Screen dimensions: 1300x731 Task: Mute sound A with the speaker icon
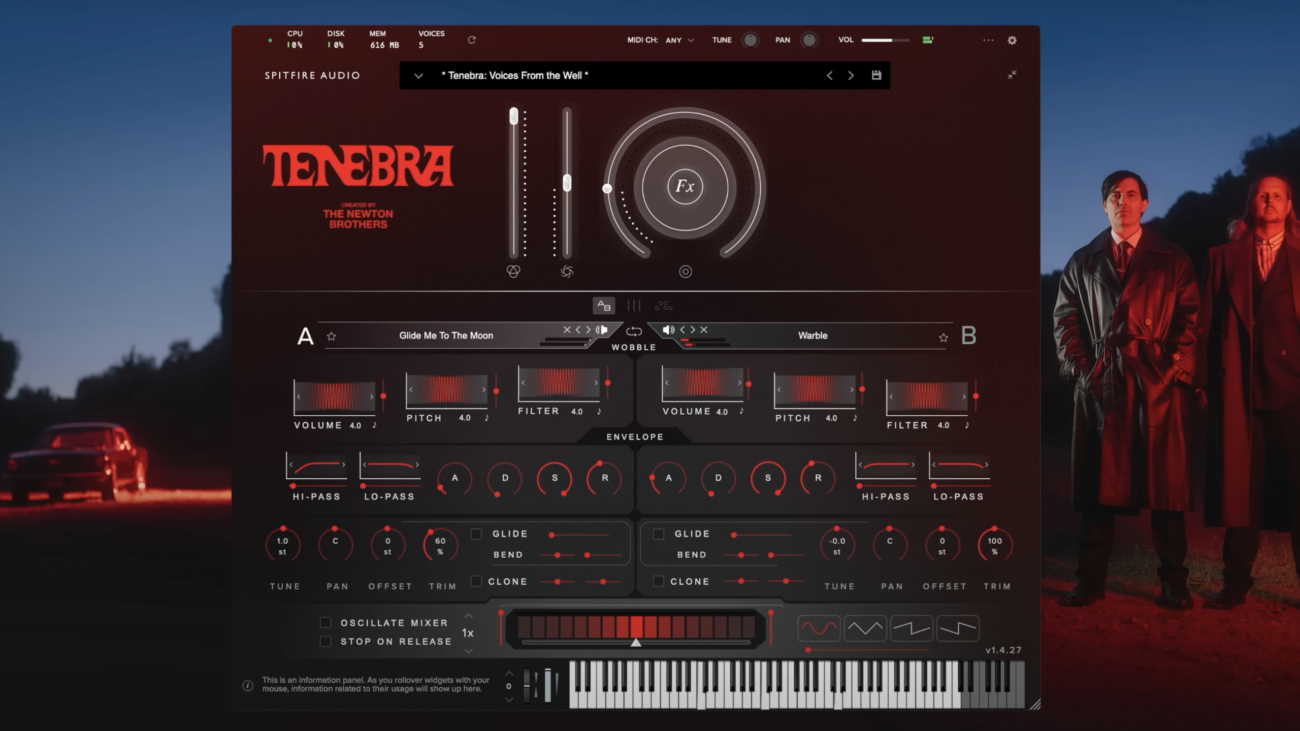[x=602, y=330]
